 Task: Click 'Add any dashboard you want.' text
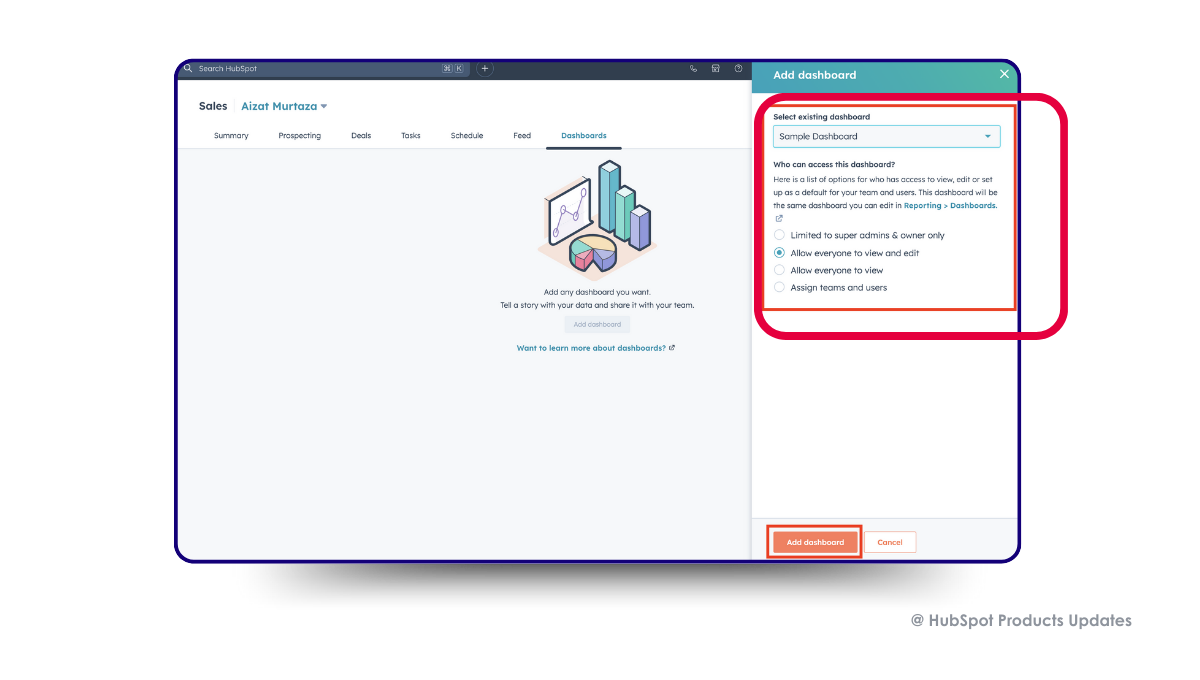pos(597,292)
